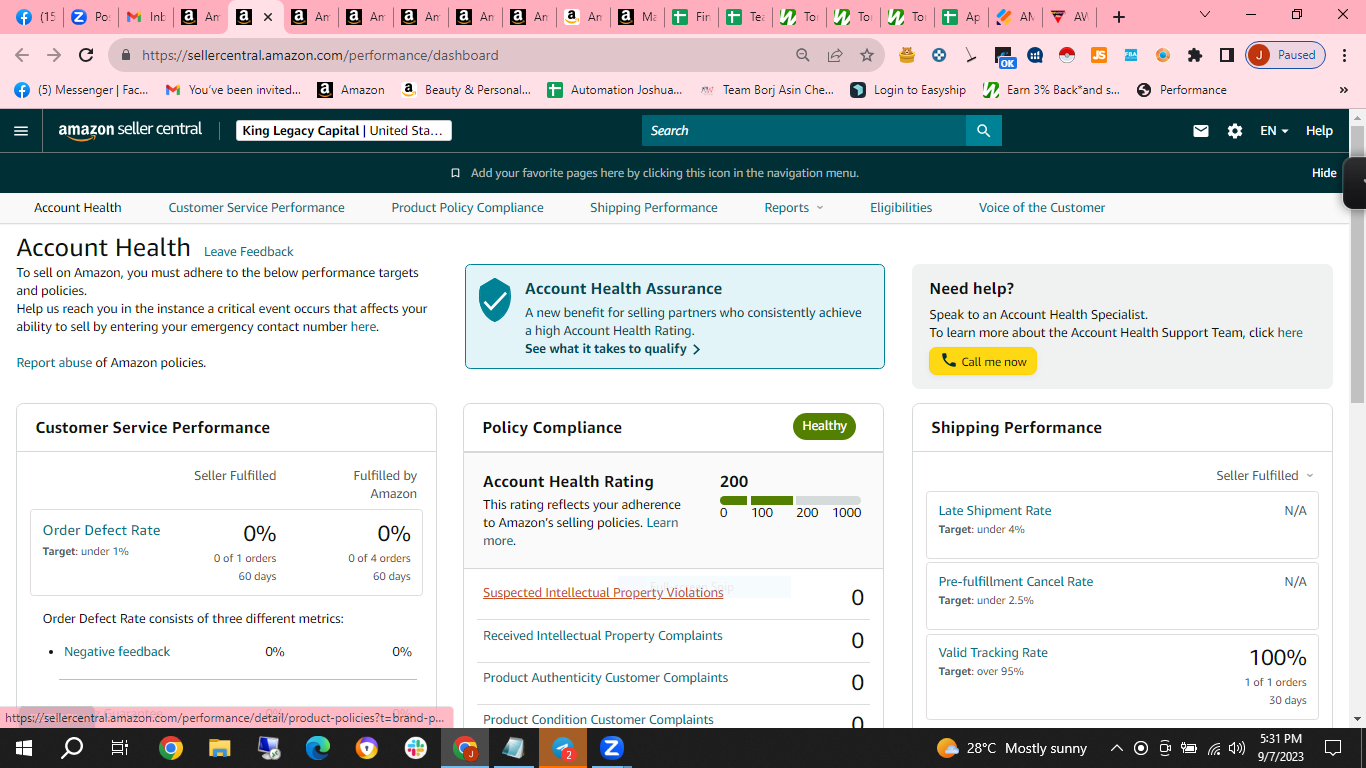Viewport: 1366px width, 768px height.
Task: Open the EN language dropdown
Action: pyautogui.click(x=1274, y=131)
